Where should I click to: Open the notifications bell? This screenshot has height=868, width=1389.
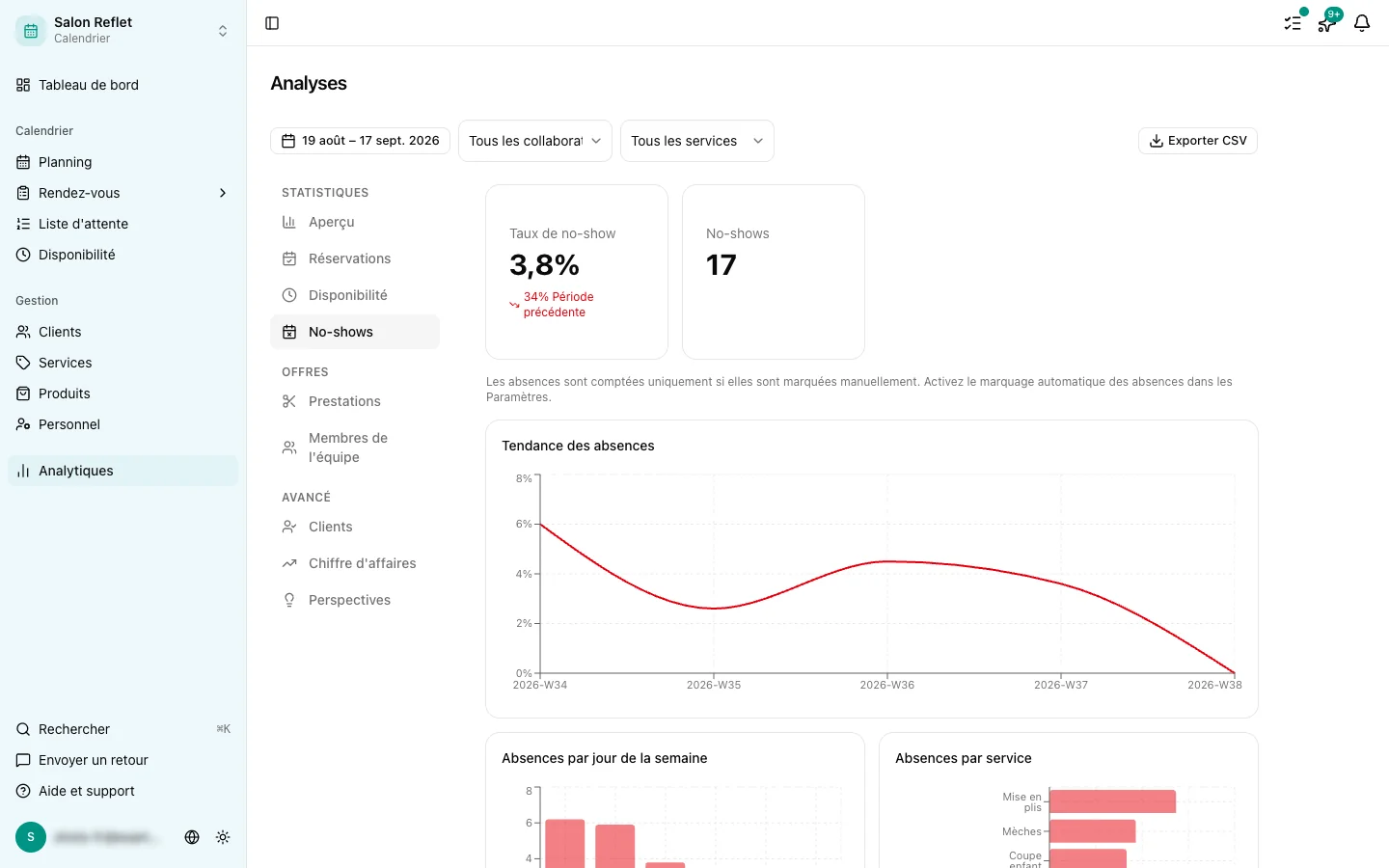(1362, 23)
